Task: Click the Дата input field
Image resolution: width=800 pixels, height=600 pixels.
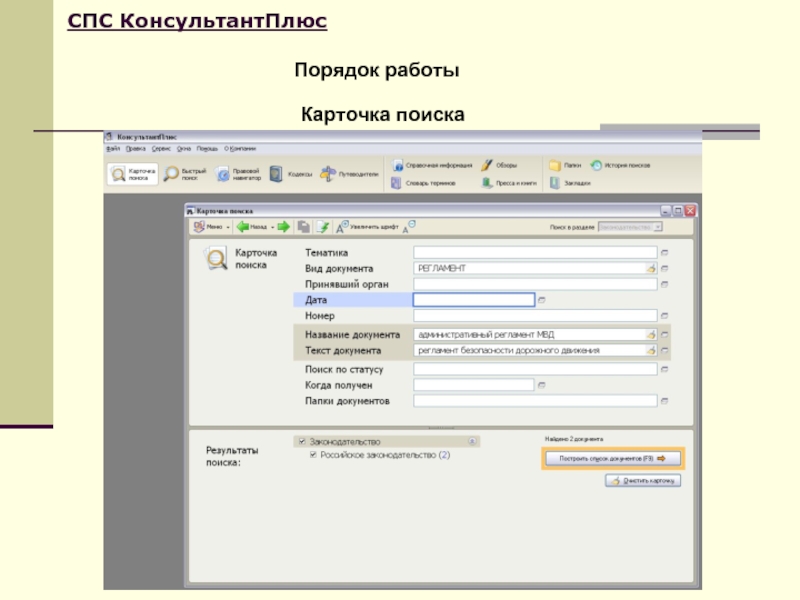Action: coord(472,299)
